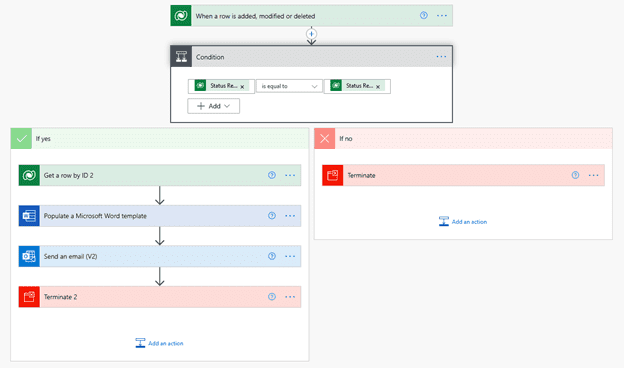Viewport: 624px width, 368px height.
Task: Open help for Get a row by ID 2
Action: 272,175
